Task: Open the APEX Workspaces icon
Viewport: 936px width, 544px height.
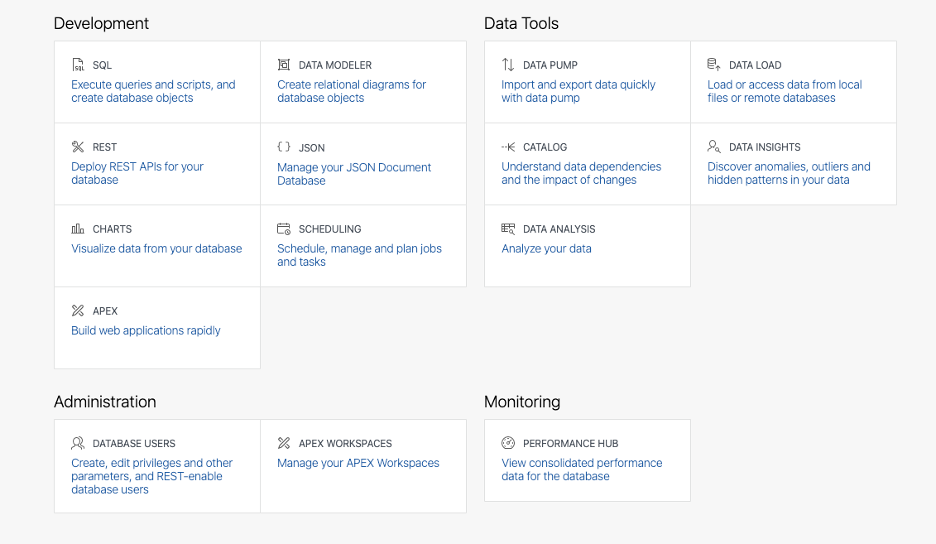Action: tap(284, 443)
